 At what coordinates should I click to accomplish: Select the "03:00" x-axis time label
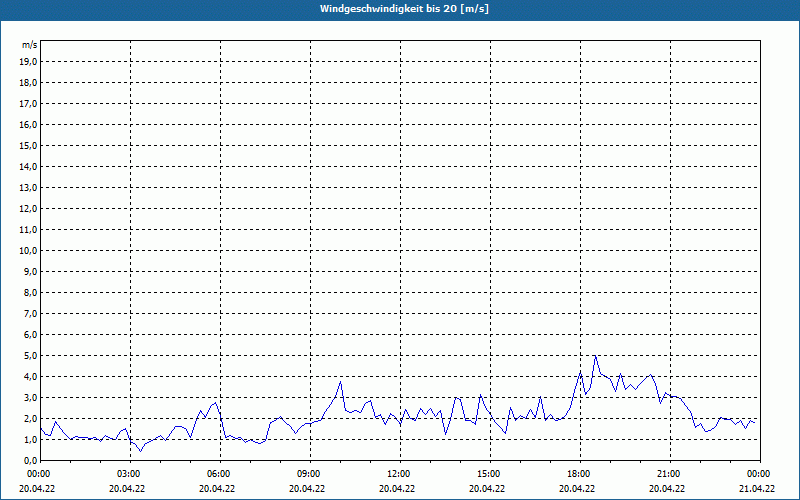click(x=130, y=474)
